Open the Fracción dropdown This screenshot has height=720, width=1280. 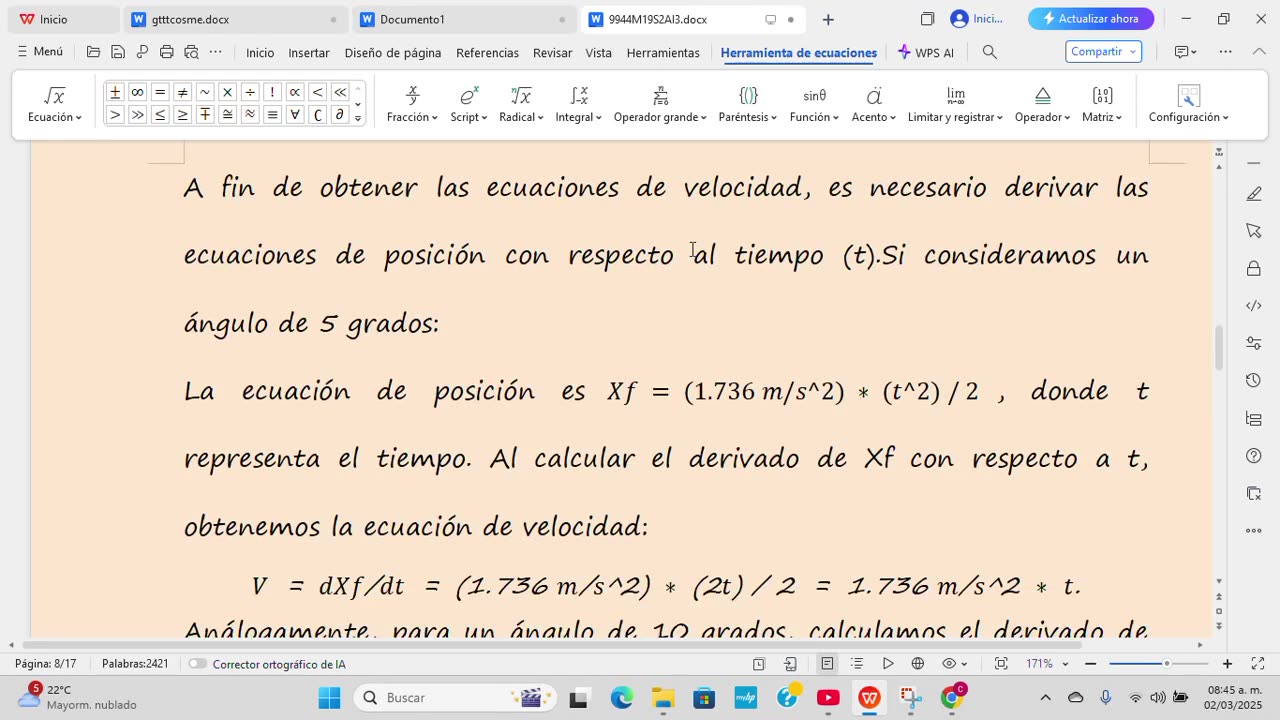412,104
